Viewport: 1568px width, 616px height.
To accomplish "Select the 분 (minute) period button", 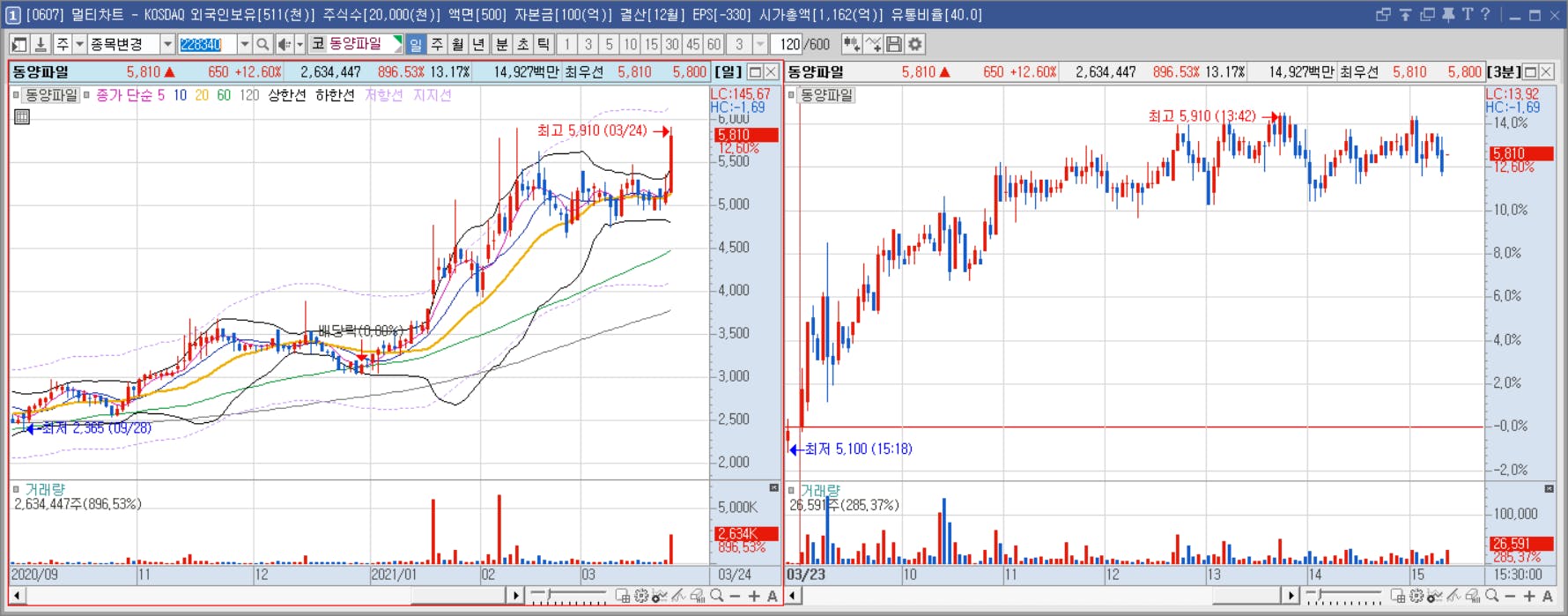I will click(501, 44).
